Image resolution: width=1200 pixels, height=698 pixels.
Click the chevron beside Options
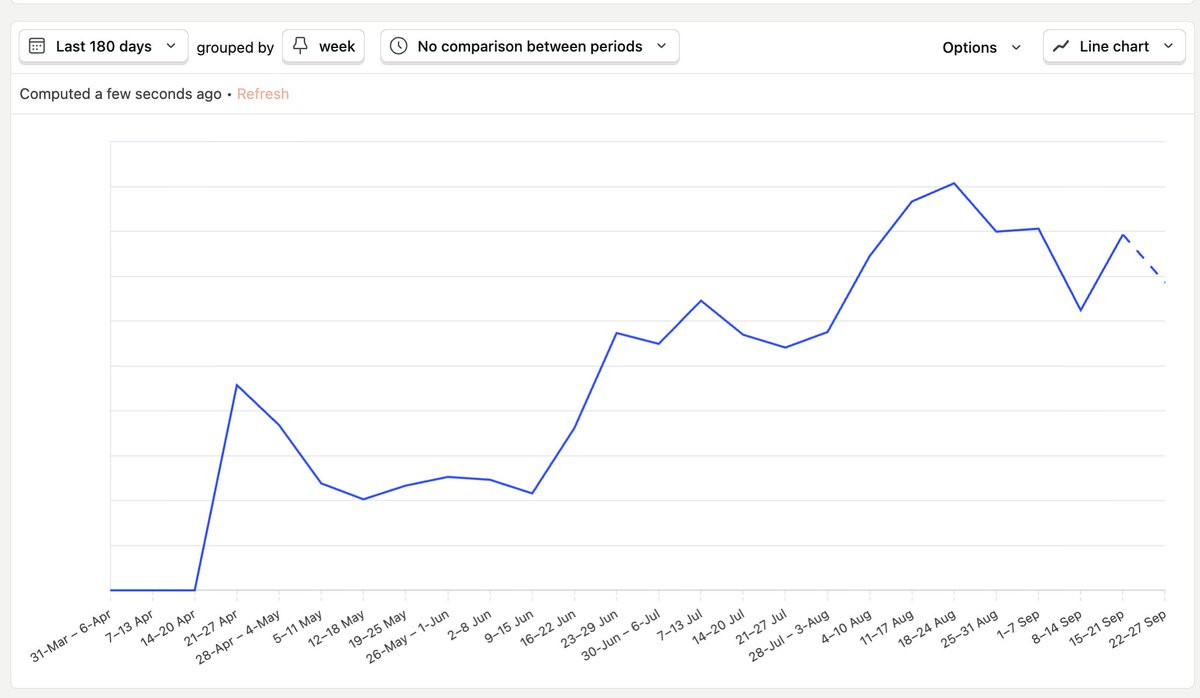coord(1016,47)
